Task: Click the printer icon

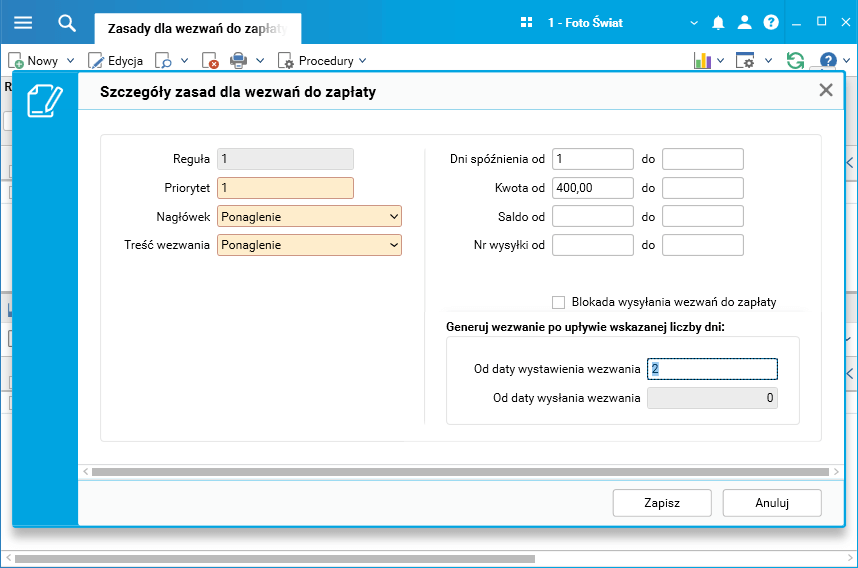Action: tap(238, 61)
